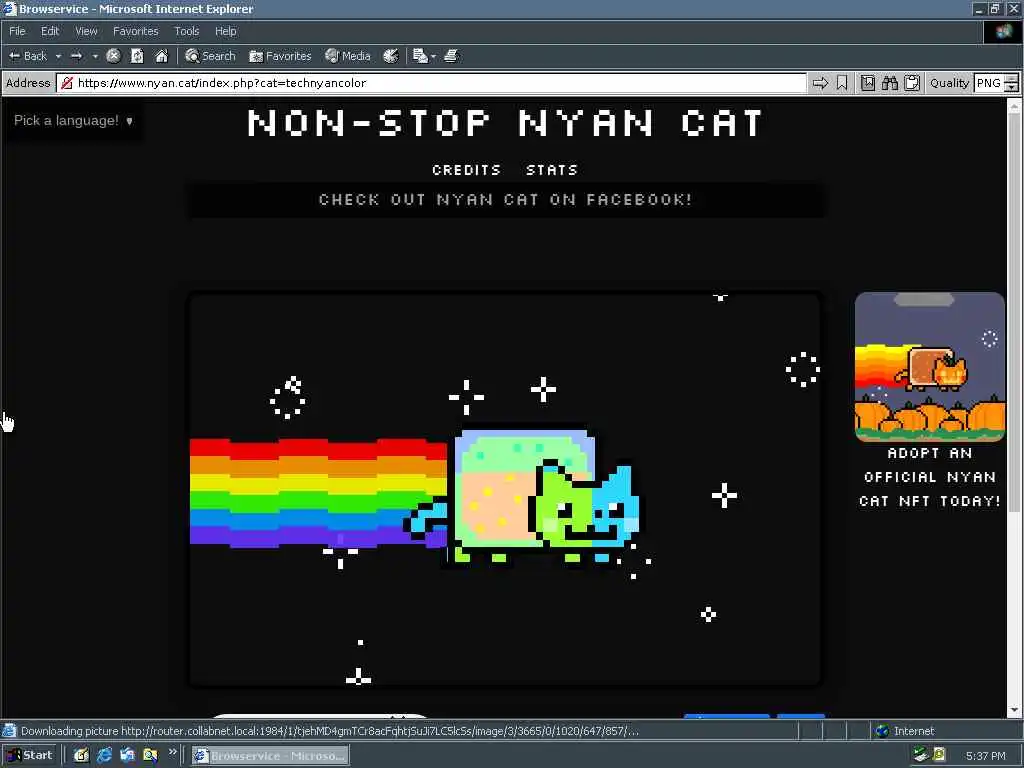
Task: Click the page scrollbar down arrow
Action: point(1014,710)
